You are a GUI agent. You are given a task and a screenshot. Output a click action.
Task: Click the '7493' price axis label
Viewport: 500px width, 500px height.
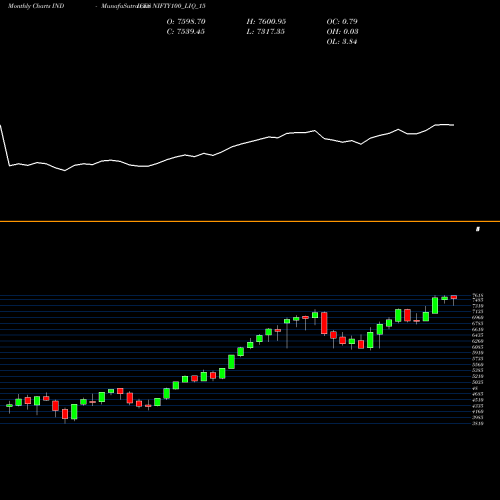point(478,300)
